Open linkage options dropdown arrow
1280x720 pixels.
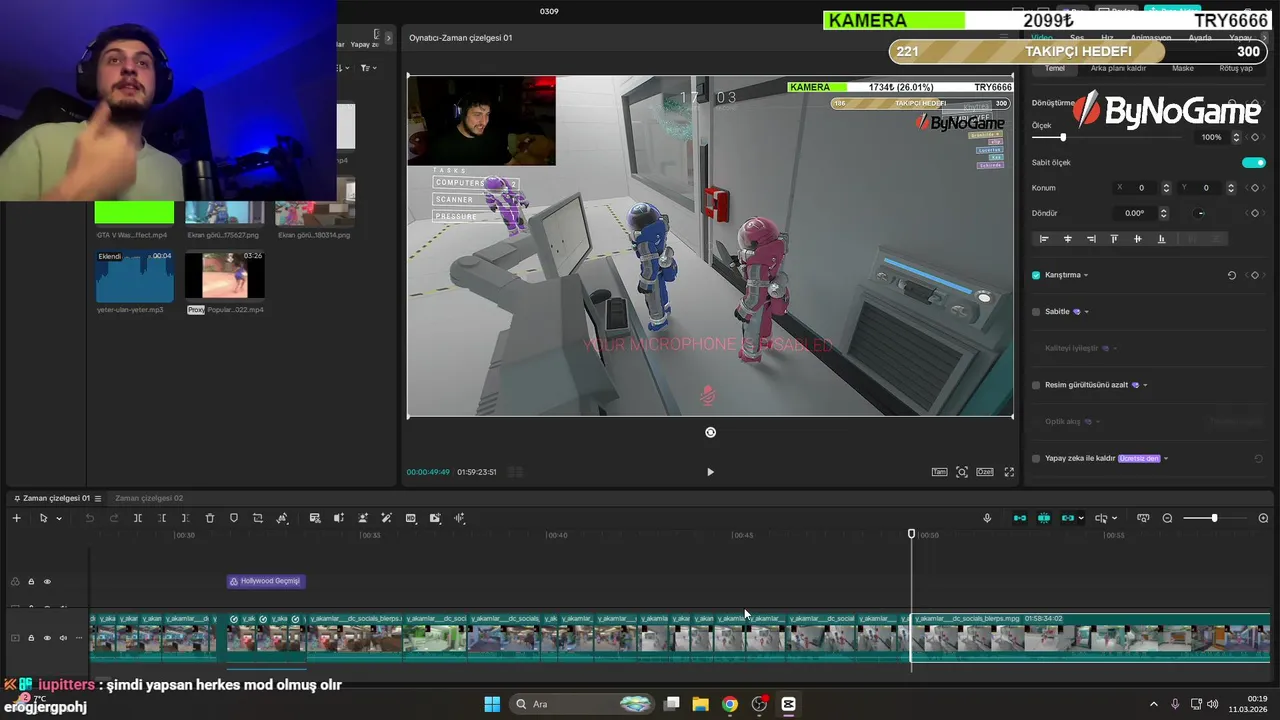[1081, 518]
